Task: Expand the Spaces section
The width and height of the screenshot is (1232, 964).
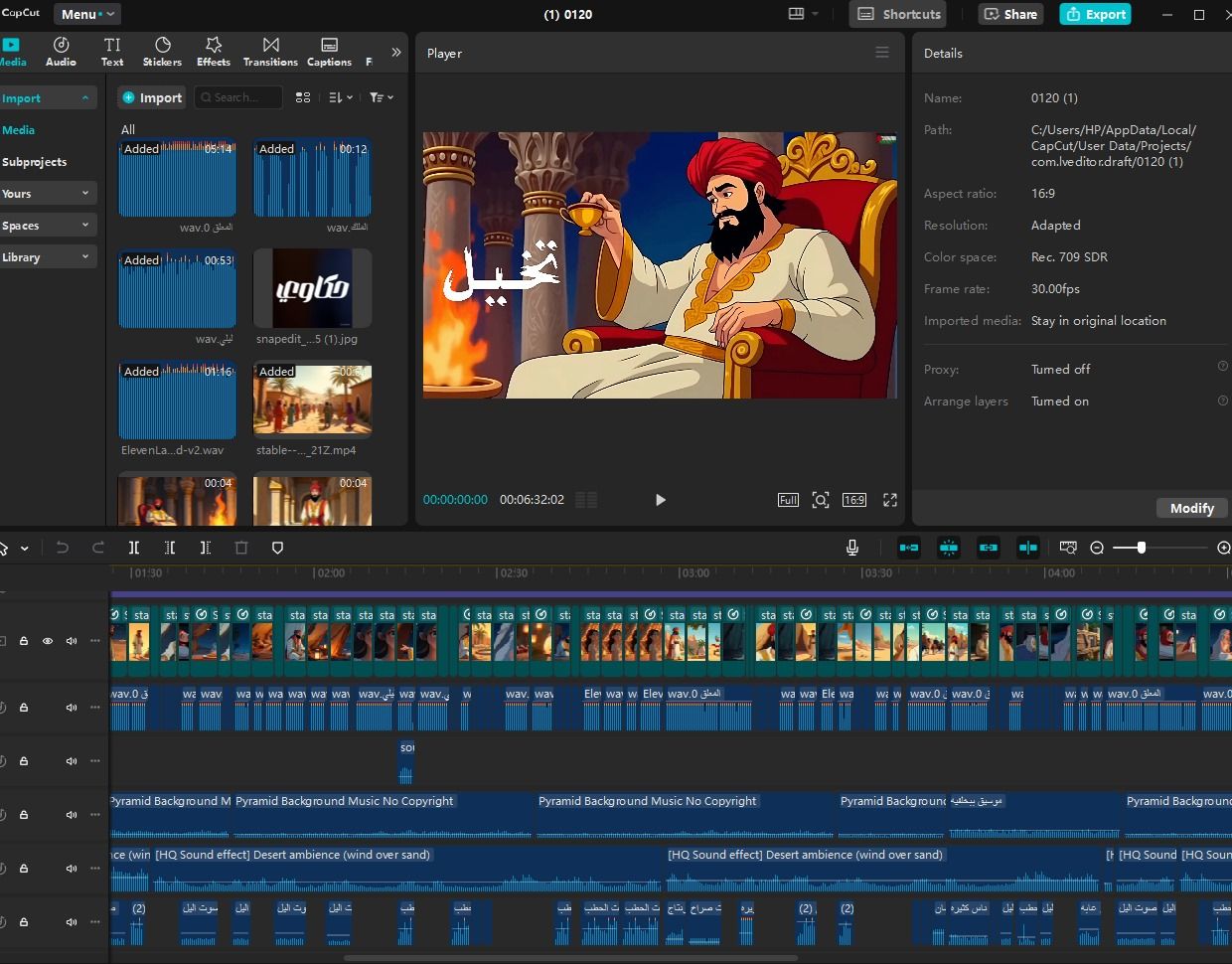Action: 47,226
